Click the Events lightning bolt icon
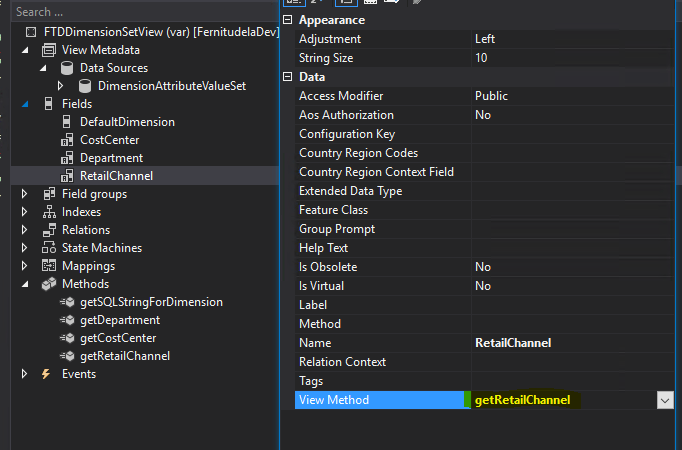682x450 pixels. (46, 374)
